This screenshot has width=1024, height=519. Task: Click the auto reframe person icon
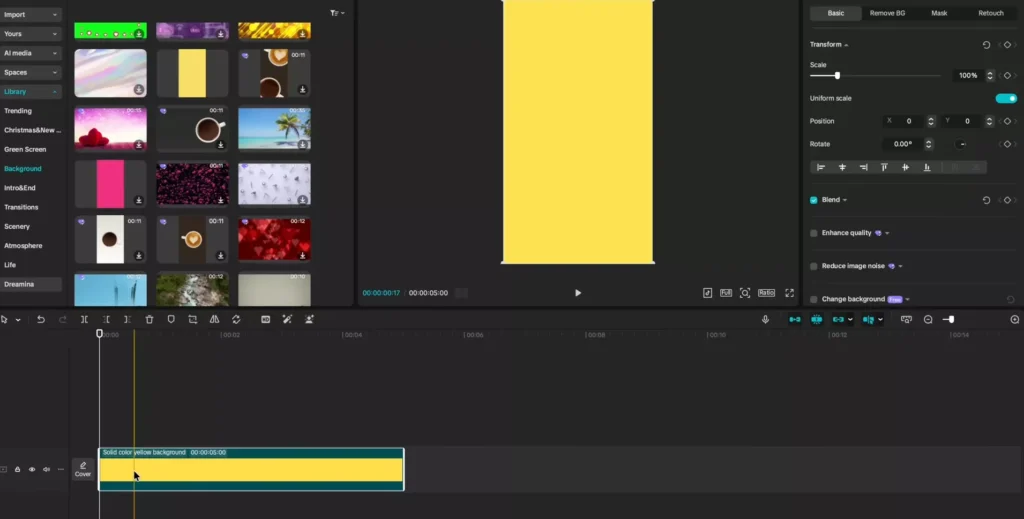coord(309,319)
